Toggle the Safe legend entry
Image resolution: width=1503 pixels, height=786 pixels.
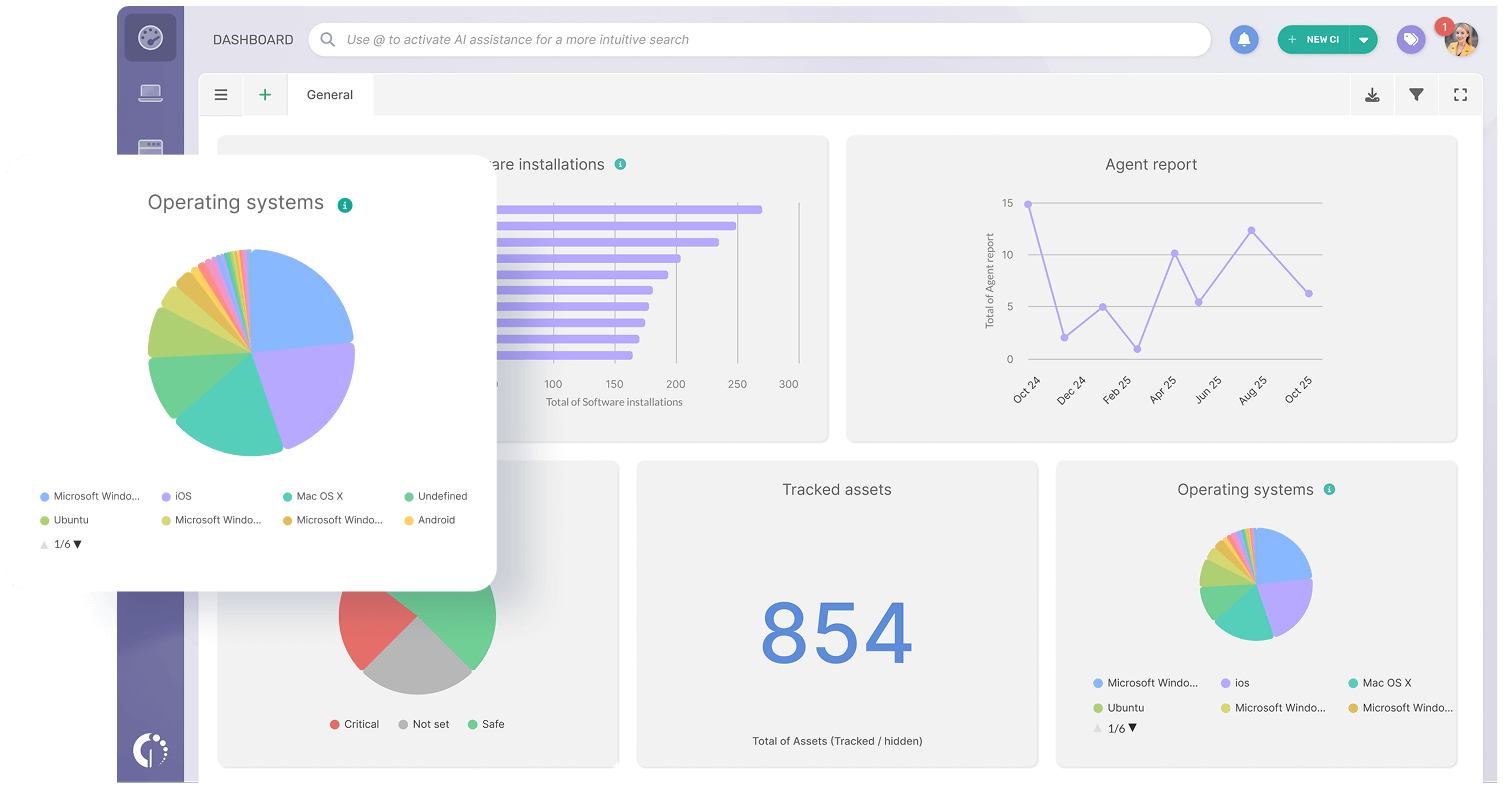(486, 724)
